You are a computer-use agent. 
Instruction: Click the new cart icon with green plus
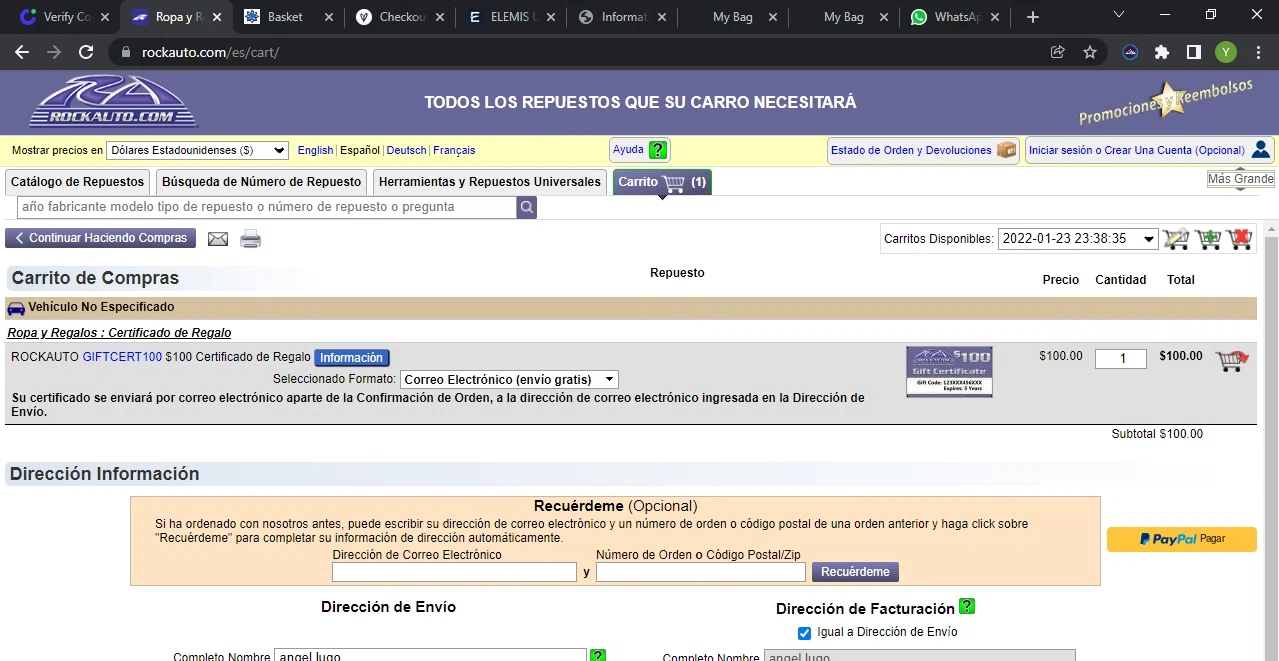(x=1208, y=239)
